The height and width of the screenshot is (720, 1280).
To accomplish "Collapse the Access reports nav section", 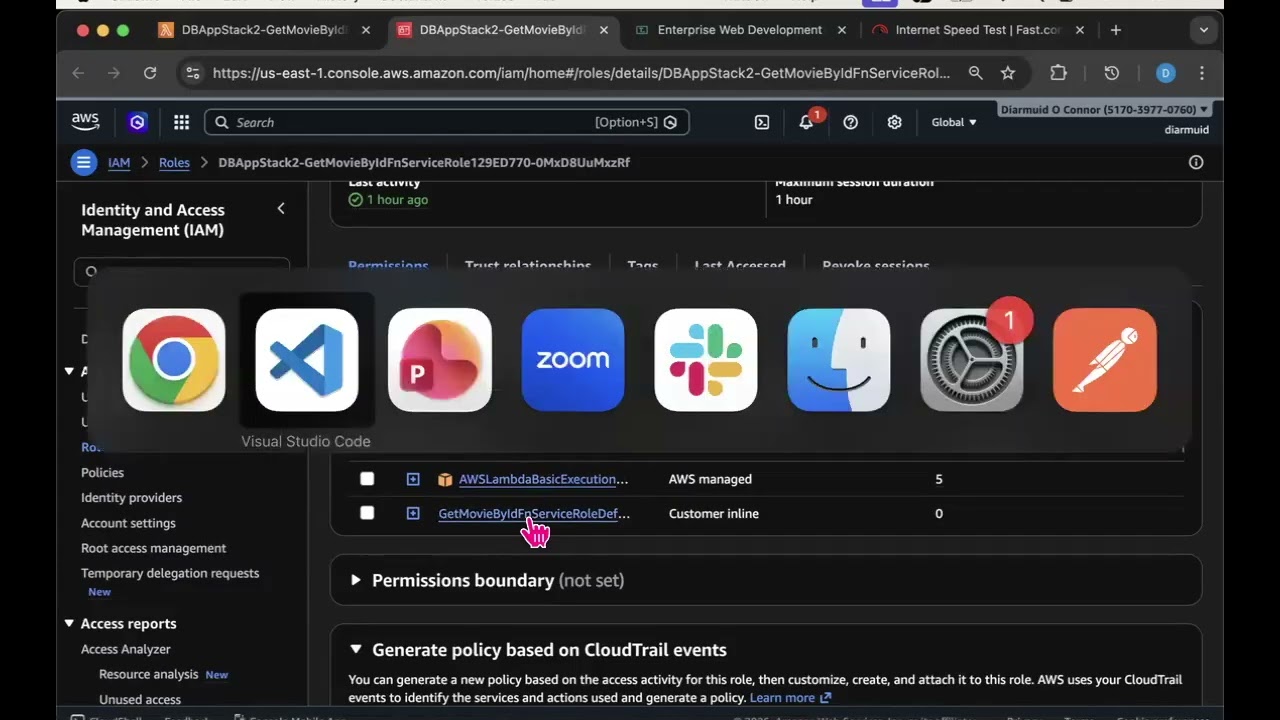I will tap(69, 623).
